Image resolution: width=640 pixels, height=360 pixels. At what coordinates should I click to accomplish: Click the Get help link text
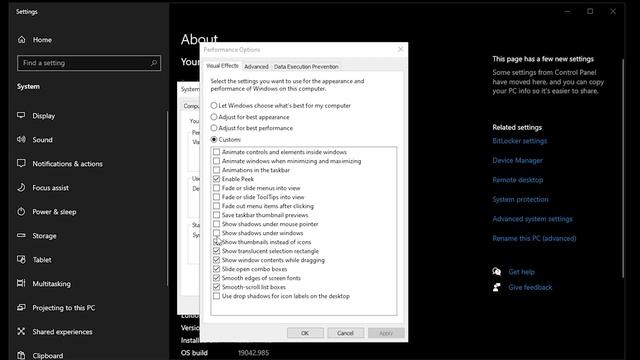pos(521,272)
